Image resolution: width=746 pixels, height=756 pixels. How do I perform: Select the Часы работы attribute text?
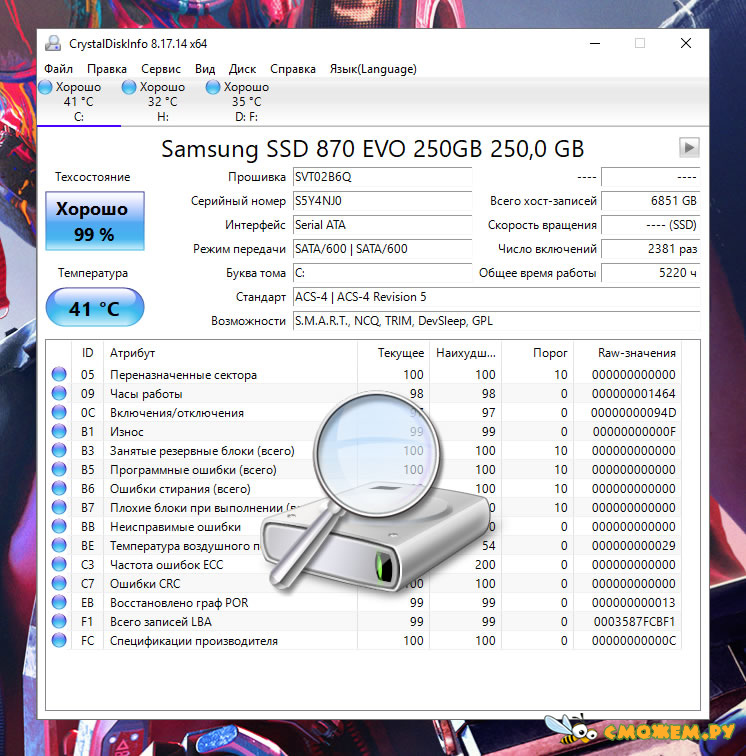coord(146,394)
